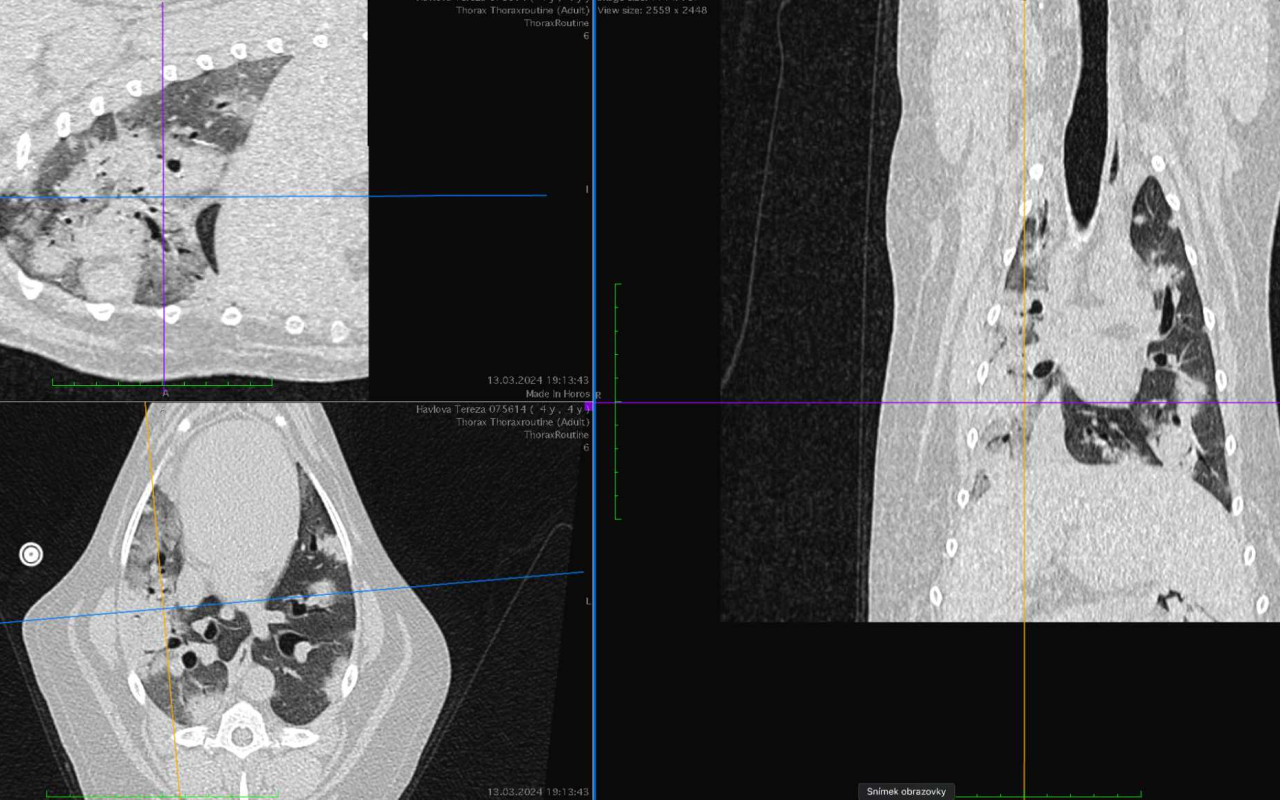The height and width of the screenshot is (800, 1280).
Task: Click the timestamp above "Made In Horos"
Action: [x=538, y=381]
